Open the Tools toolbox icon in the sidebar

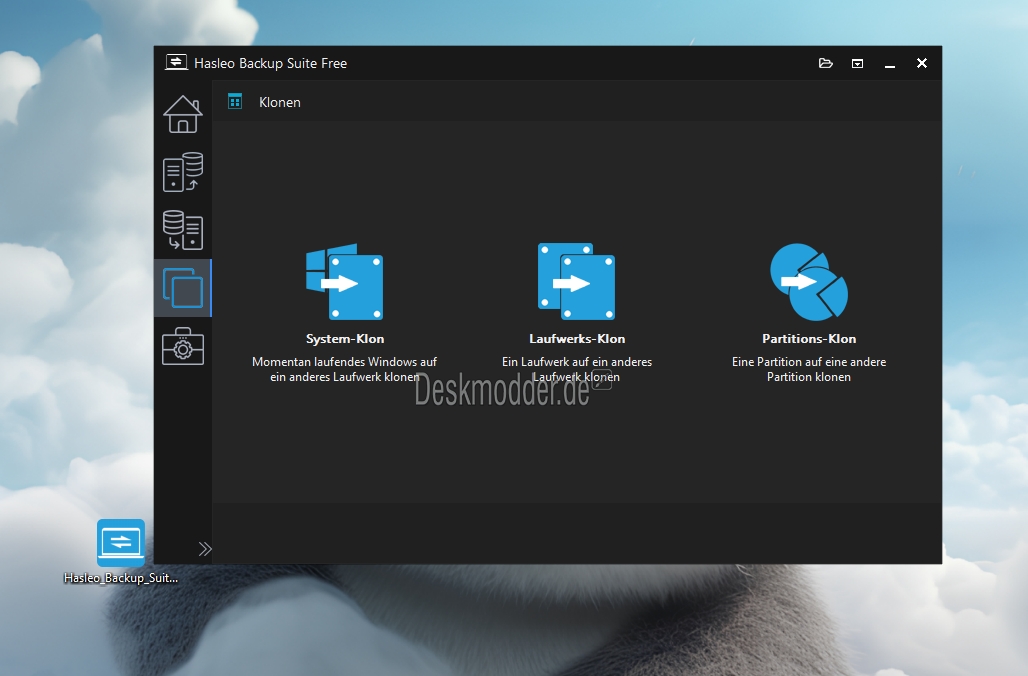tap(183, 346)
